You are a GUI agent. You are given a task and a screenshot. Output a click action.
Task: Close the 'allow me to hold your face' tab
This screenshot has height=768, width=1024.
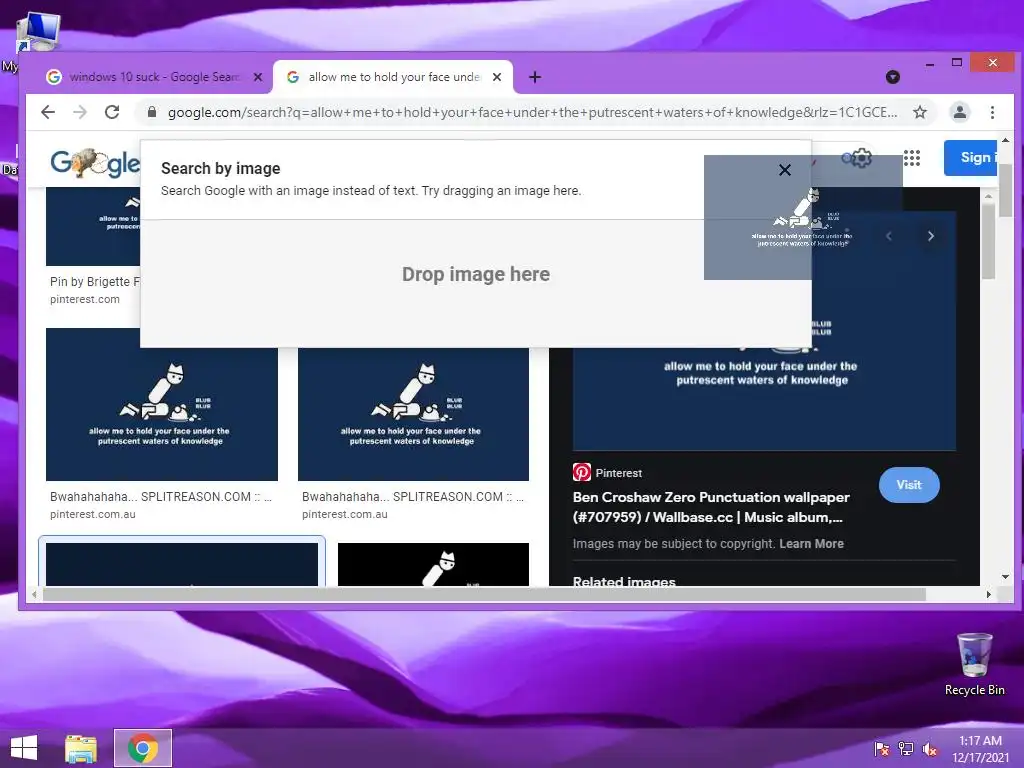[497, 77]
